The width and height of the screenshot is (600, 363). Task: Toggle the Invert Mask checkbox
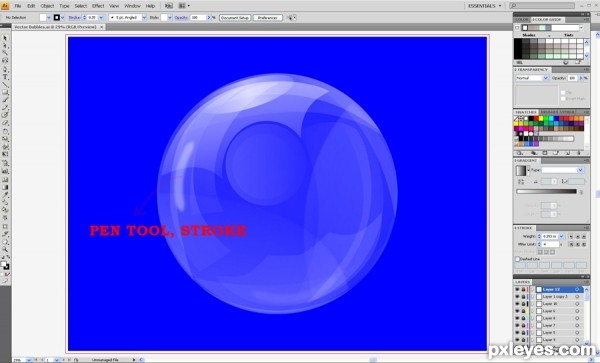[x=563, y=99]
